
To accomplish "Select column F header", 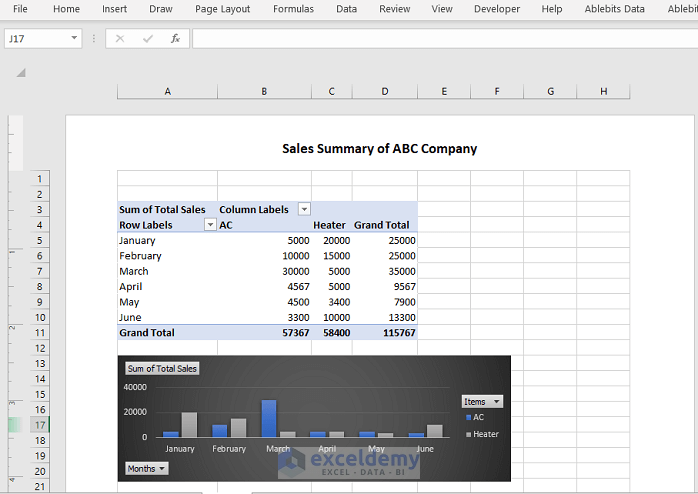I will tap(497, 91).
